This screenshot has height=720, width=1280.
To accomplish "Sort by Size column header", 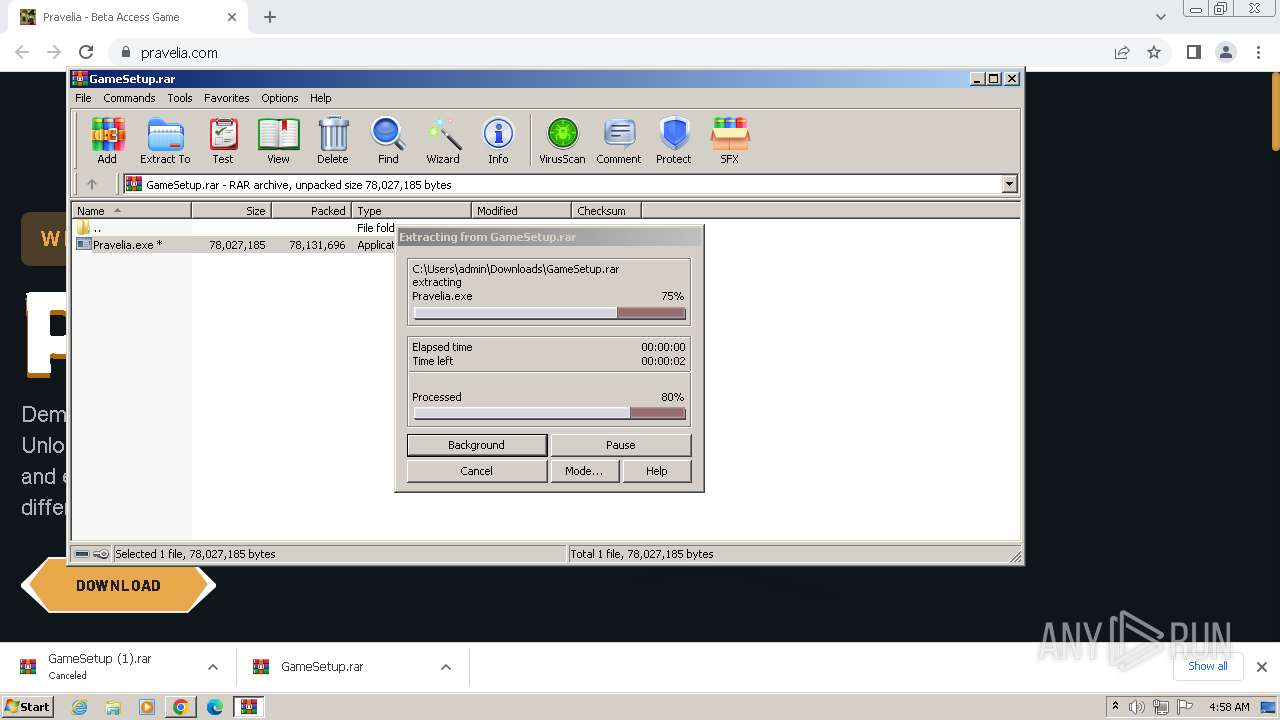I will 232,211.
